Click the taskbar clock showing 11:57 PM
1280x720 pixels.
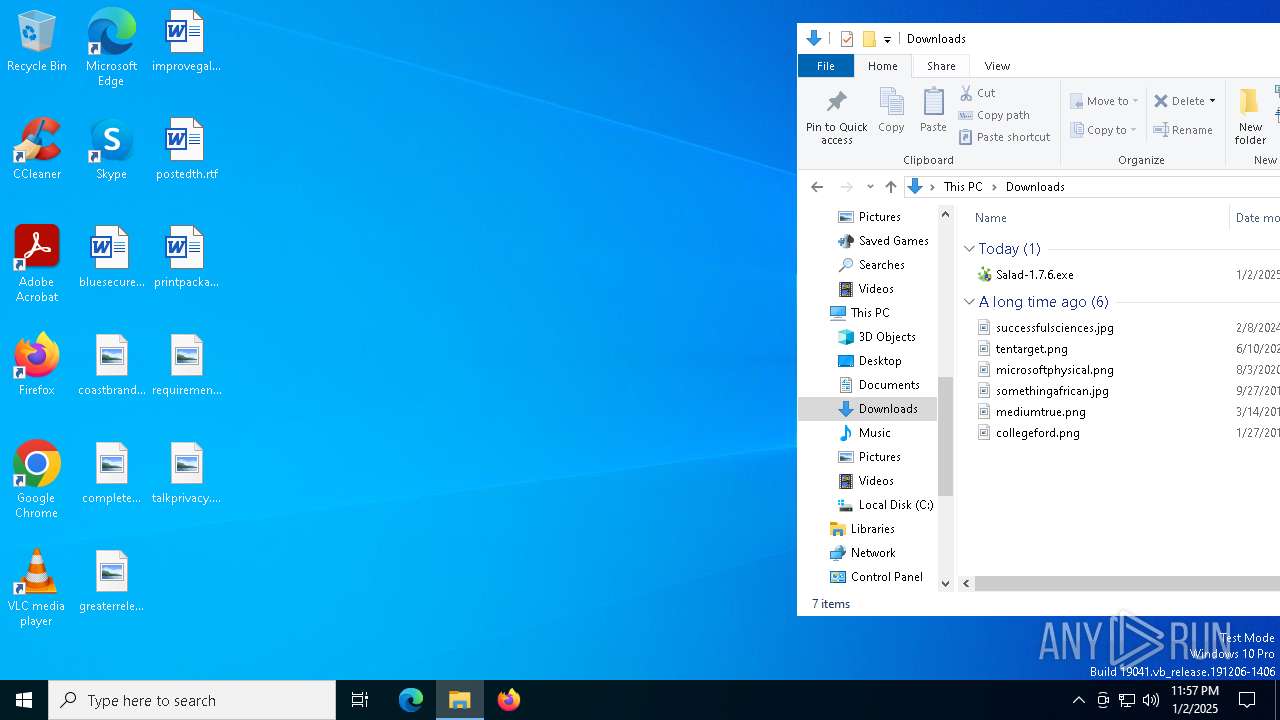(x=1195, y=700)
